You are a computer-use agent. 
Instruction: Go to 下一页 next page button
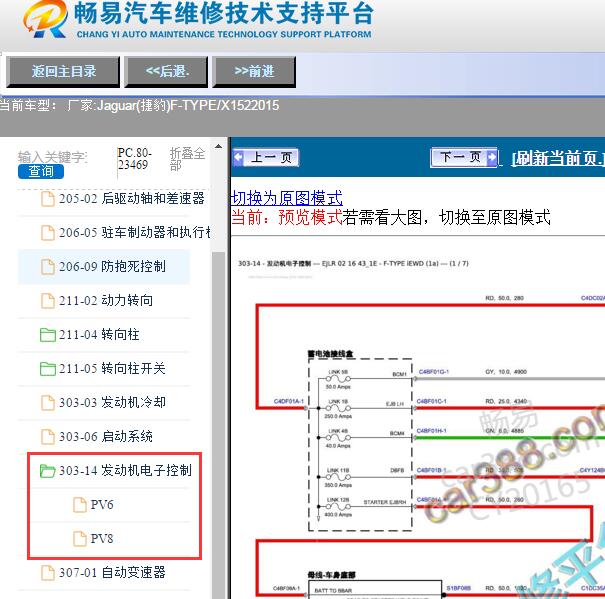pos(464,157)
